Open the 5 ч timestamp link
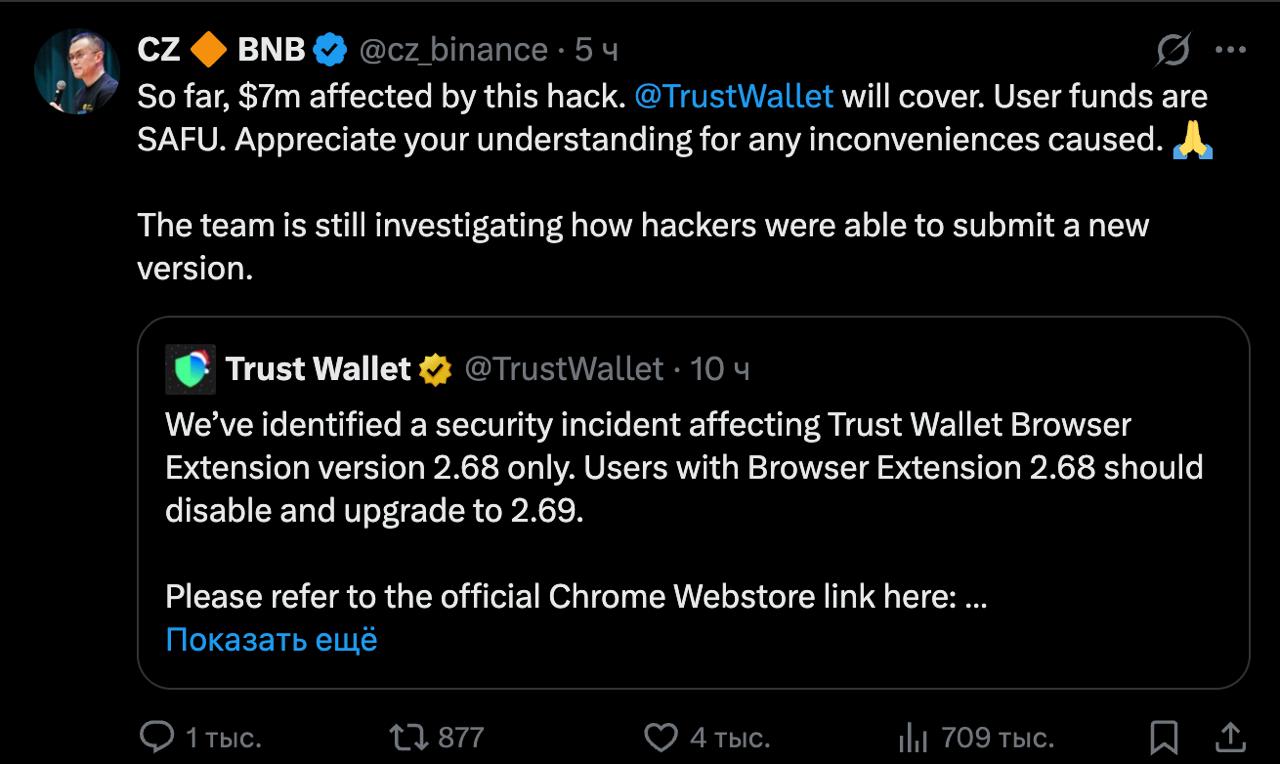This screenshot has height=764, width=1280. pos(596,49)
